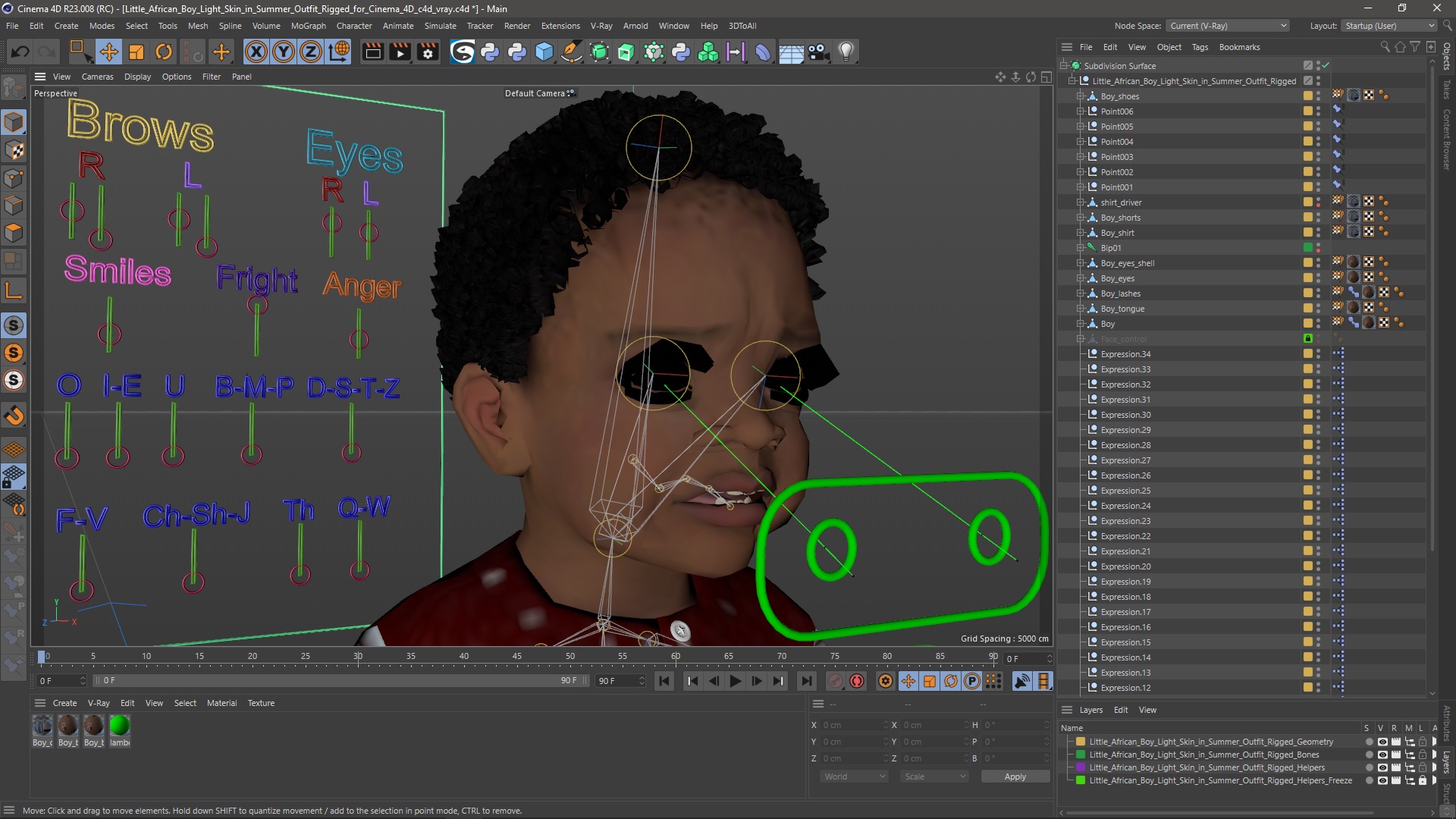
Task: Toggle render for Rigged_Helpers layer
Action: click(x=1396, y=767)
